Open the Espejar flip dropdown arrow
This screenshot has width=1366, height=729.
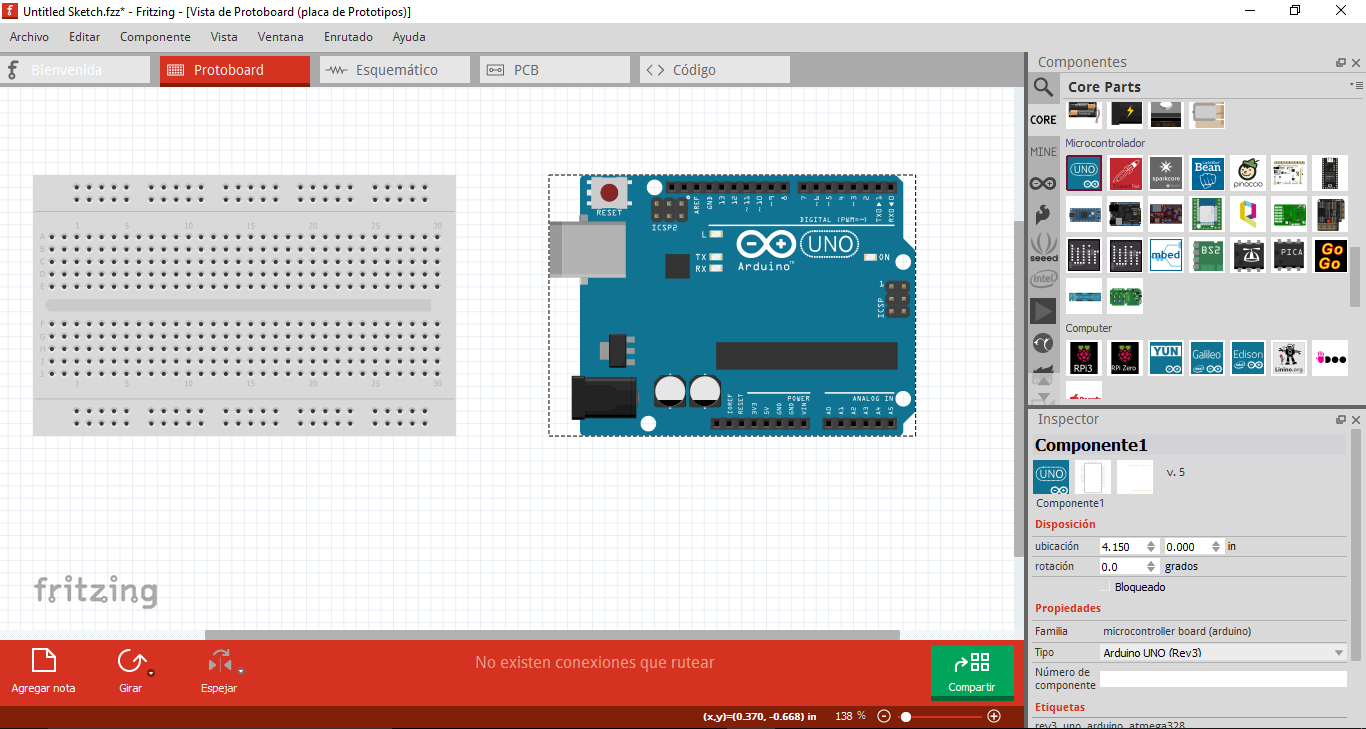point(241,671)
